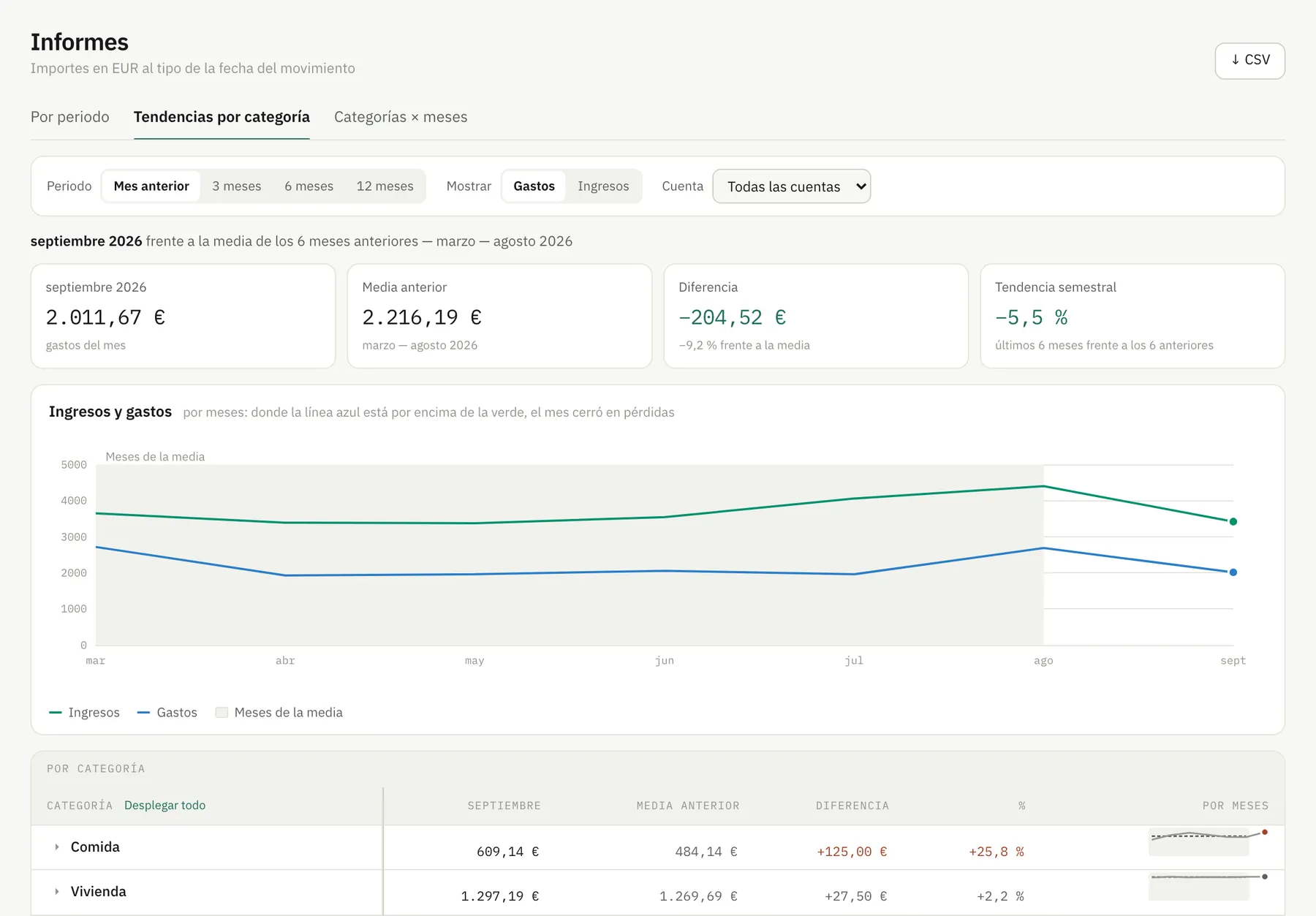Open the Tendencias por categoría tab
The height and width of the screenshot is (916, 1316).
pos(222,117)
